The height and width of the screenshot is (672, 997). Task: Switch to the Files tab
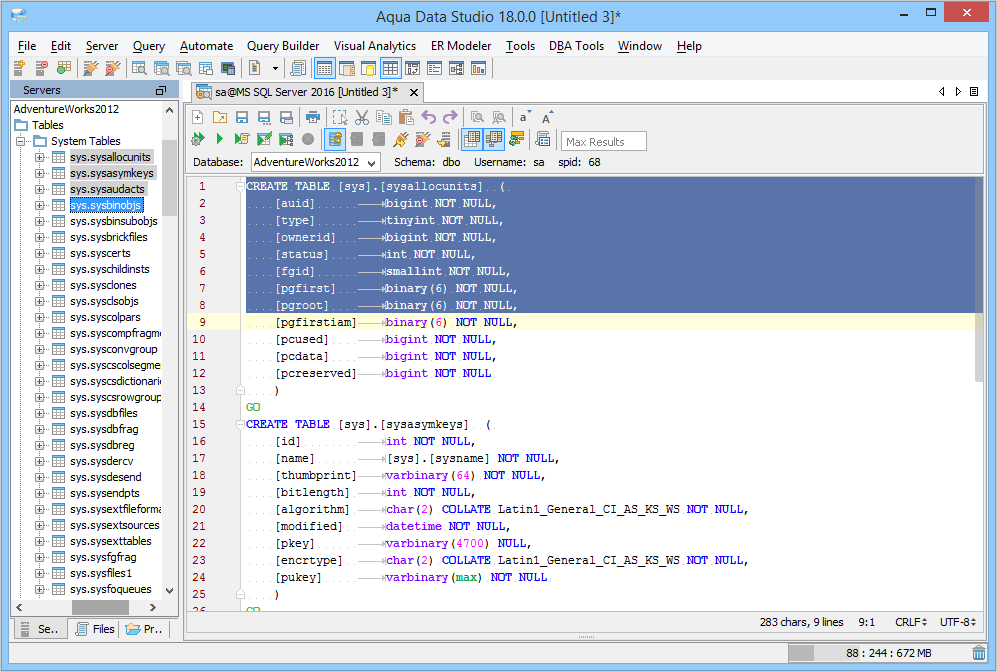(94, 629)
